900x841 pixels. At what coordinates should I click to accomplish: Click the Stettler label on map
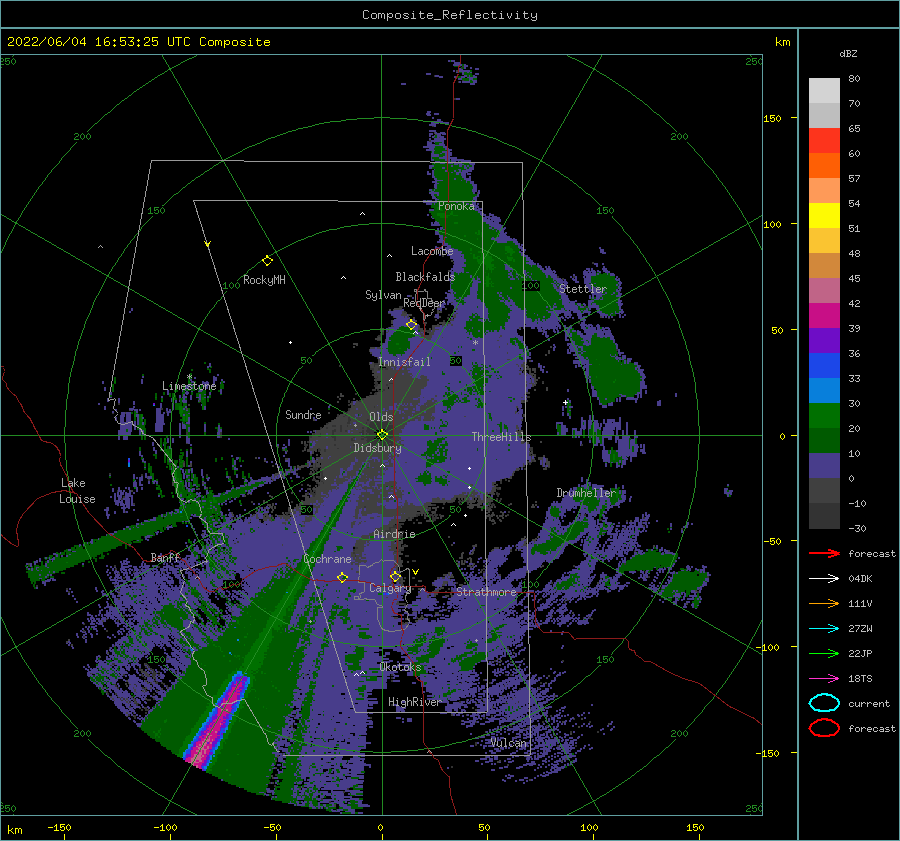coord(583,289)
